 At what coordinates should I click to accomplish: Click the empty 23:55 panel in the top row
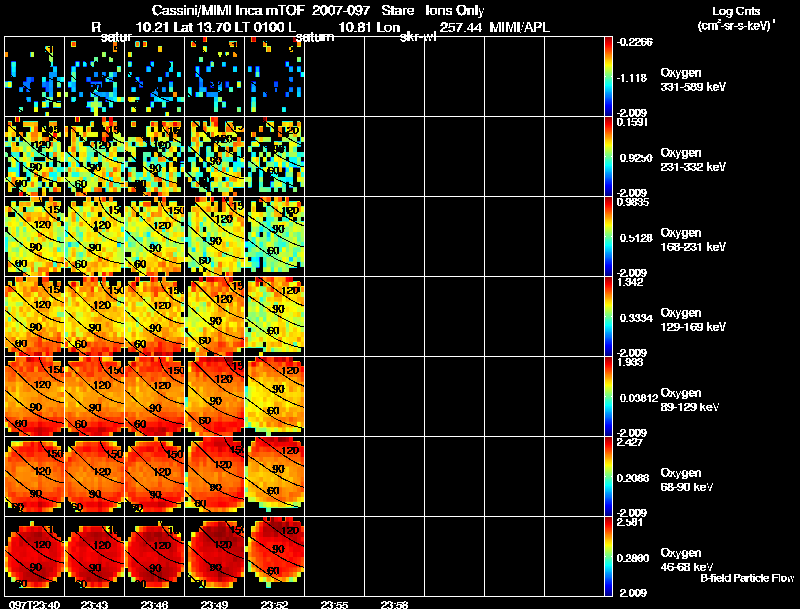[334, 77]
